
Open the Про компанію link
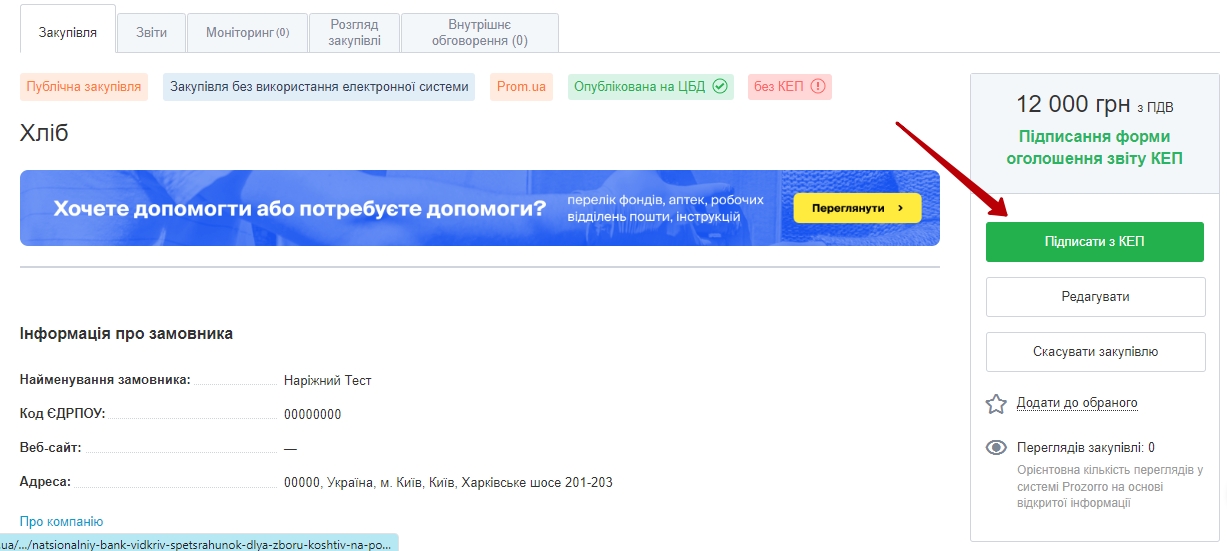[61, 521]
